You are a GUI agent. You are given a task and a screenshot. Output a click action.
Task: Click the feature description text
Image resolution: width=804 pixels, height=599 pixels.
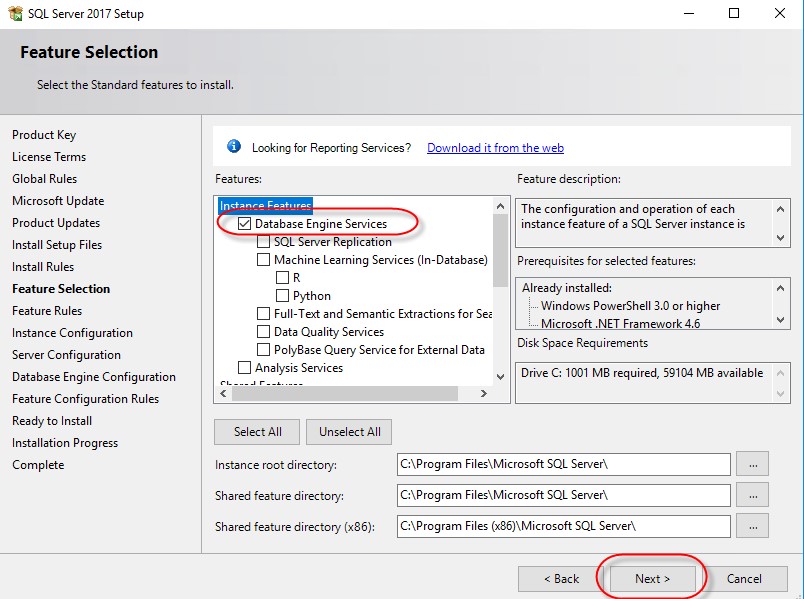coord(633,216)
